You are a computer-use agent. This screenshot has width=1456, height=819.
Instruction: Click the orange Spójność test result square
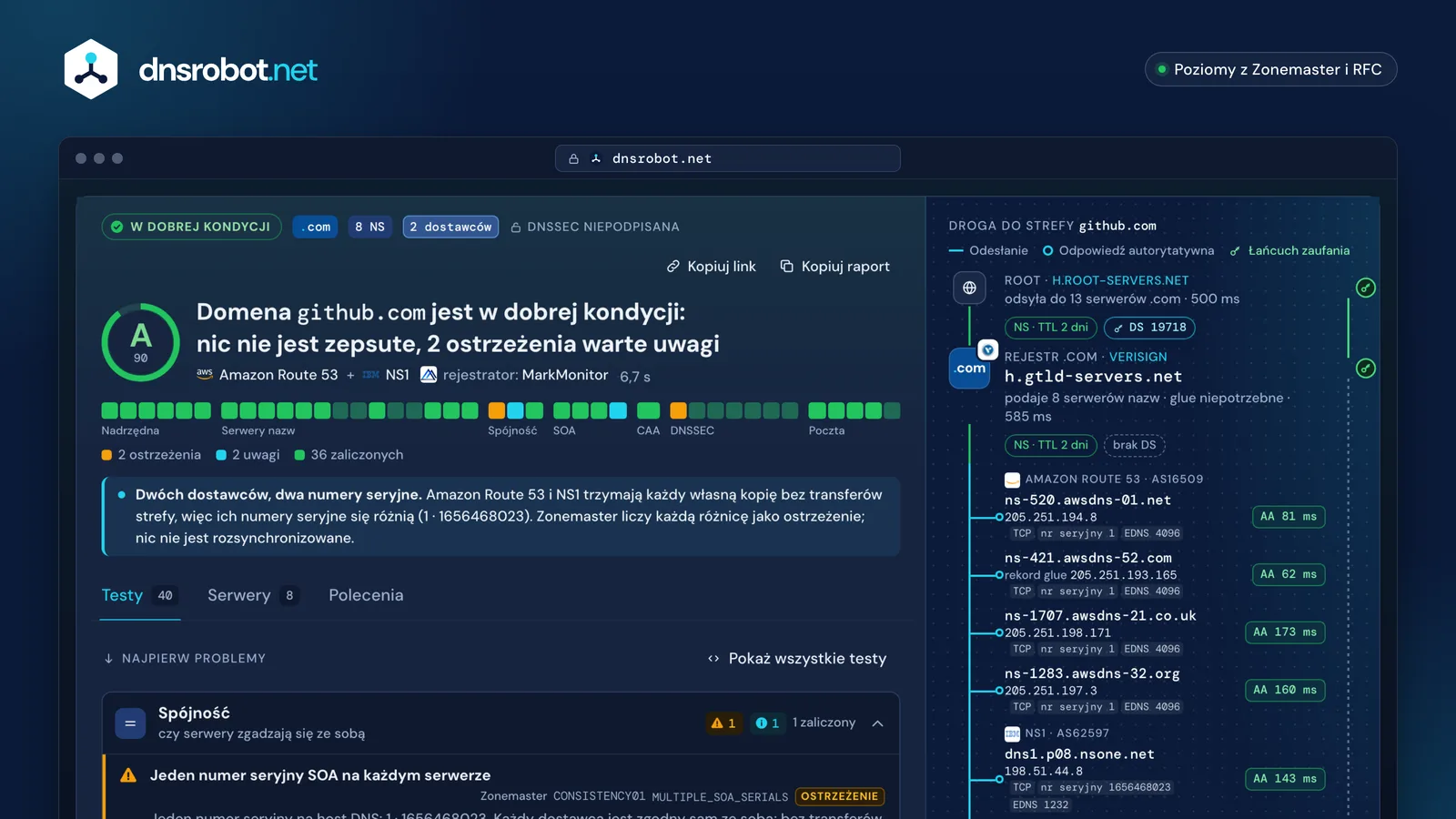click(x=497, y=410)
